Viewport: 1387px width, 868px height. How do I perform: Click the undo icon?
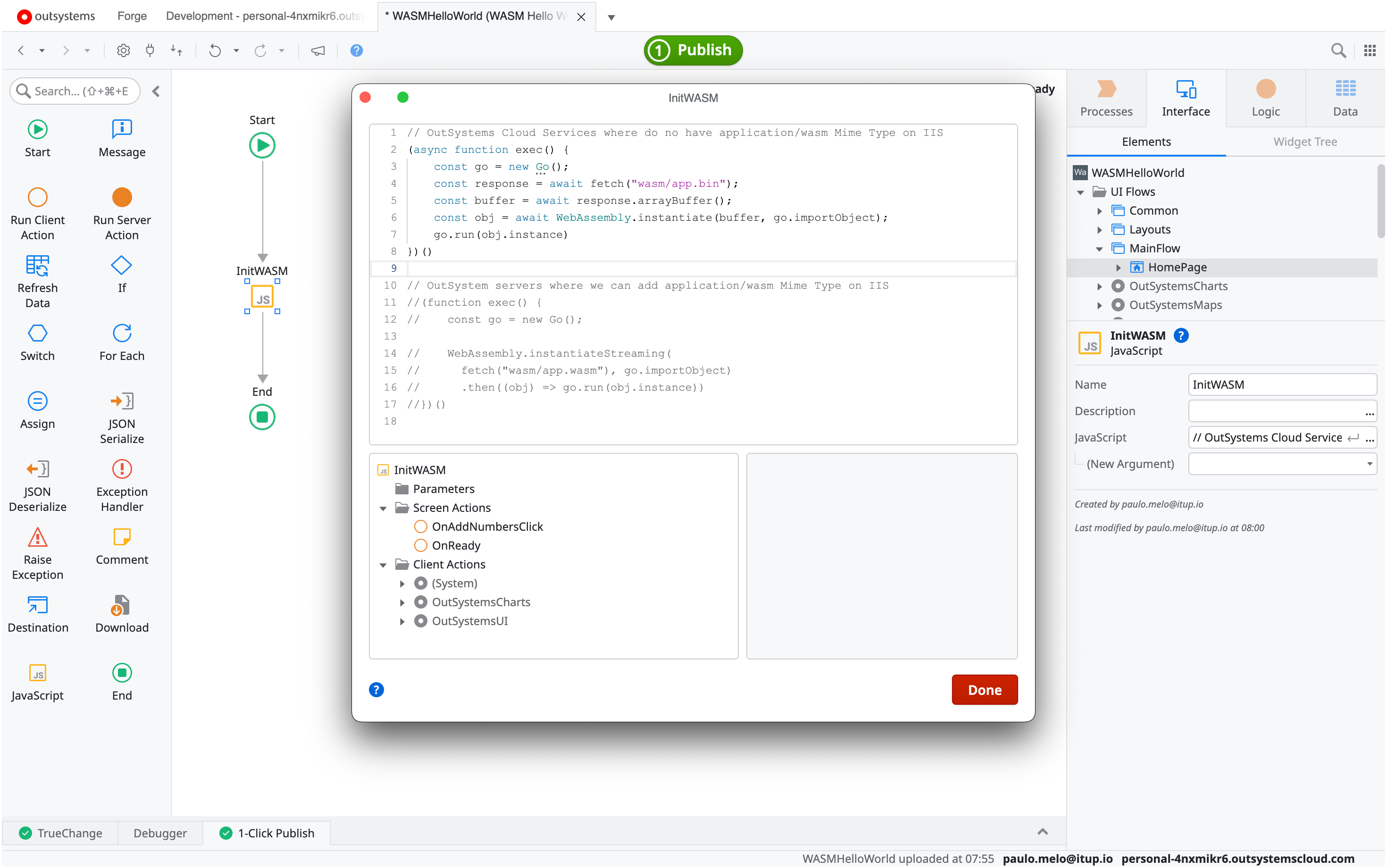point(215,50)
